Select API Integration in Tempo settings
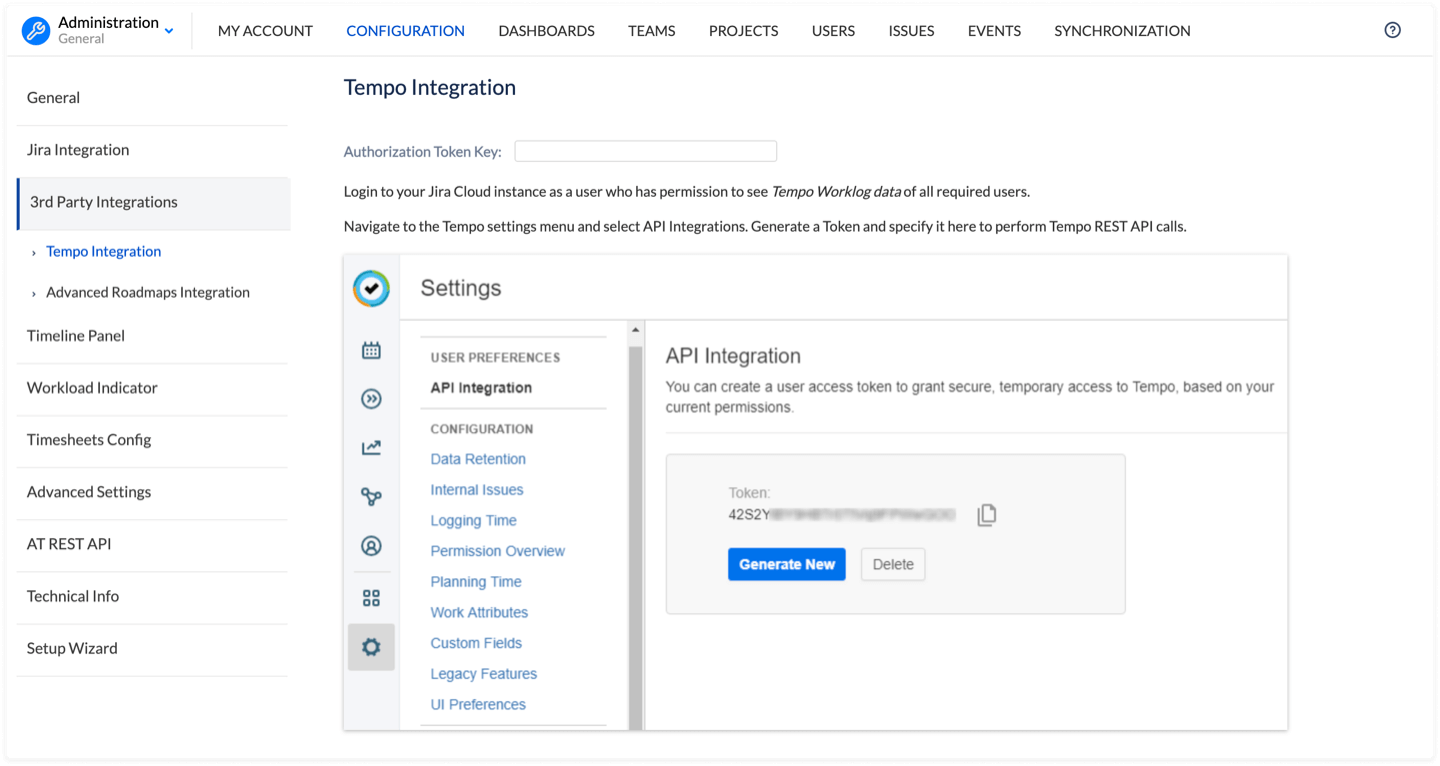Viewport: 1440px width, 766px height. click(x=481, y=388)
